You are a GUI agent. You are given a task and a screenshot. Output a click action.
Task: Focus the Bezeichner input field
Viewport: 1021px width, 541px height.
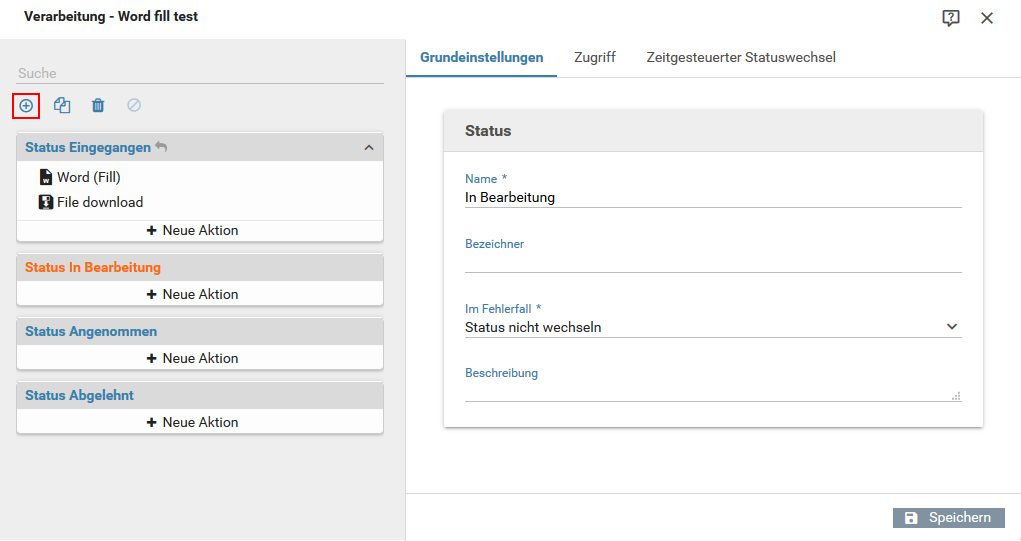713,262
